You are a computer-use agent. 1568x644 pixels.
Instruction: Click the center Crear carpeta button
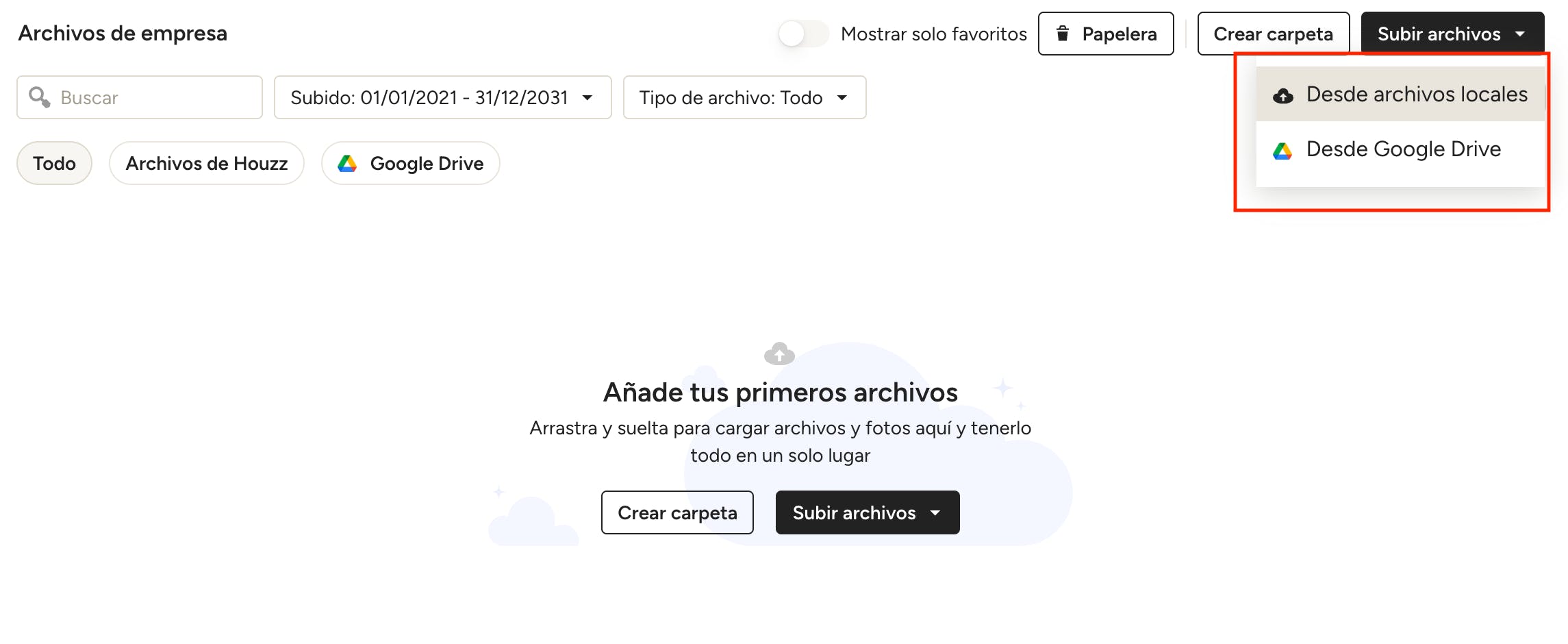pyautogui.click(x=677, y=512)
